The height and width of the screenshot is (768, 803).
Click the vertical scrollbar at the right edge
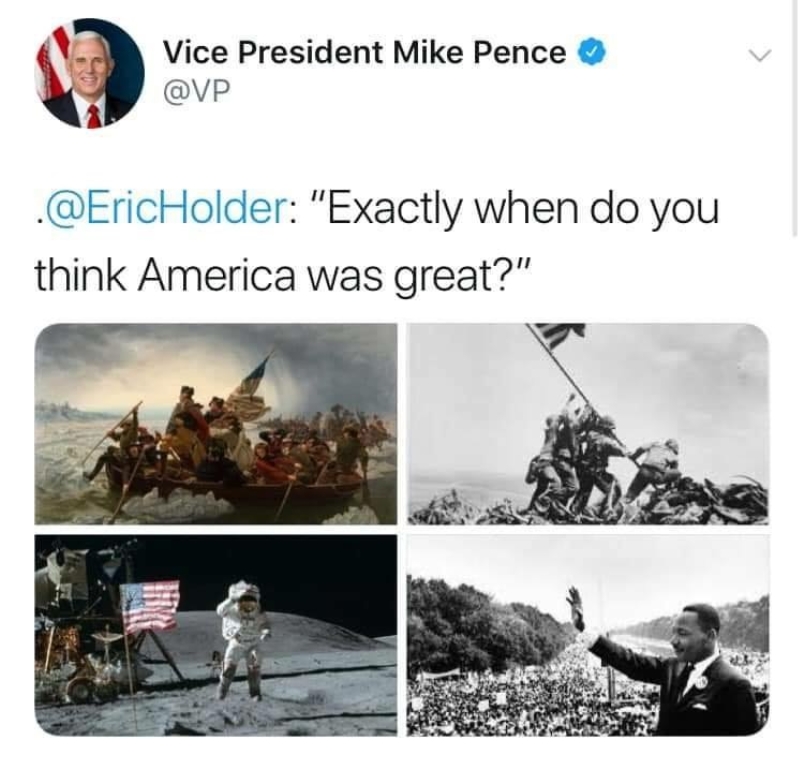[x=793, y=118]
